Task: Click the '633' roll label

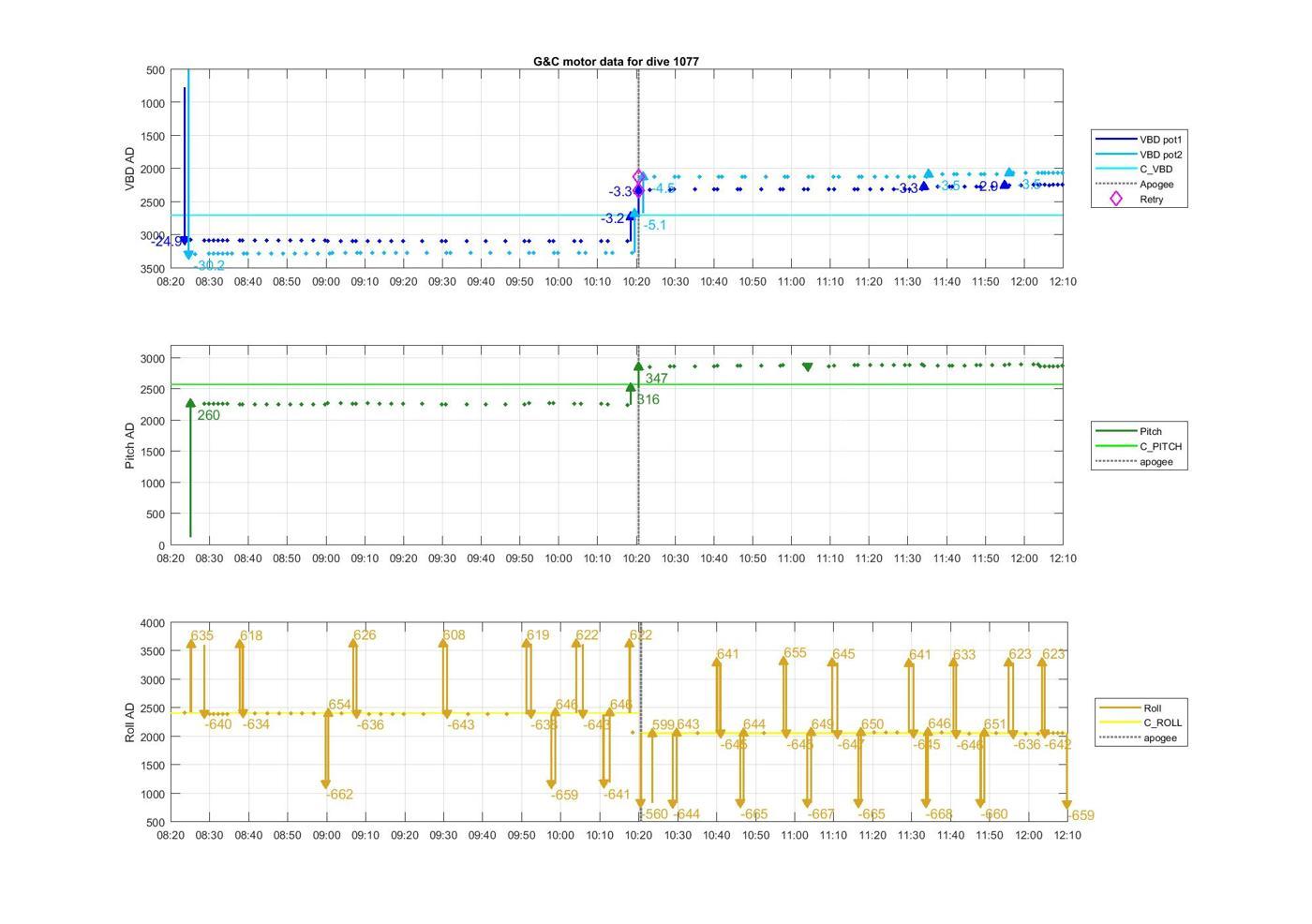Action: tap(964, 655)
